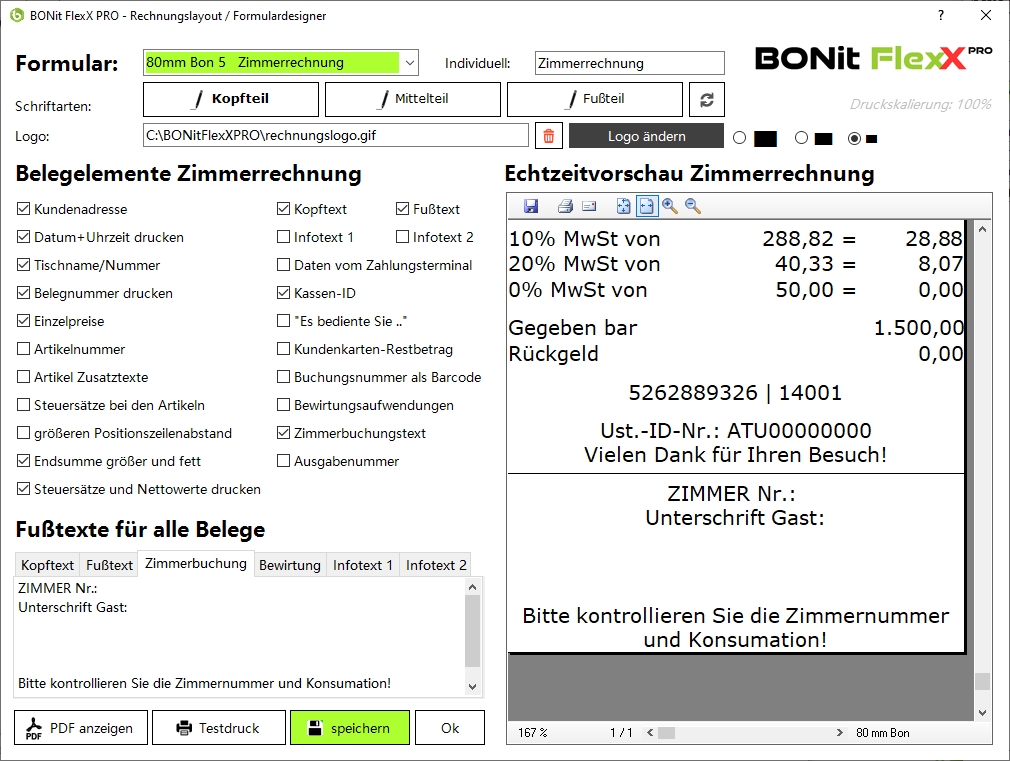1010x761 pixels.
Task: Click PDF anzeigen button
Action: (x=81, y=727)
